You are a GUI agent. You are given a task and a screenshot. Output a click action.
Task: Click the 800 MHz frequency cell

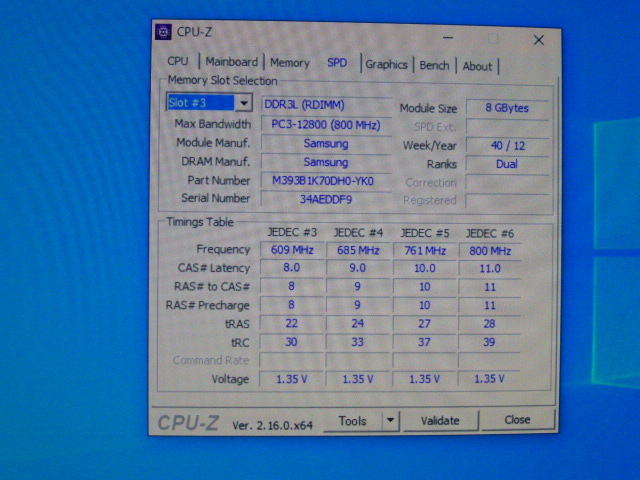[x=490, y=251]
